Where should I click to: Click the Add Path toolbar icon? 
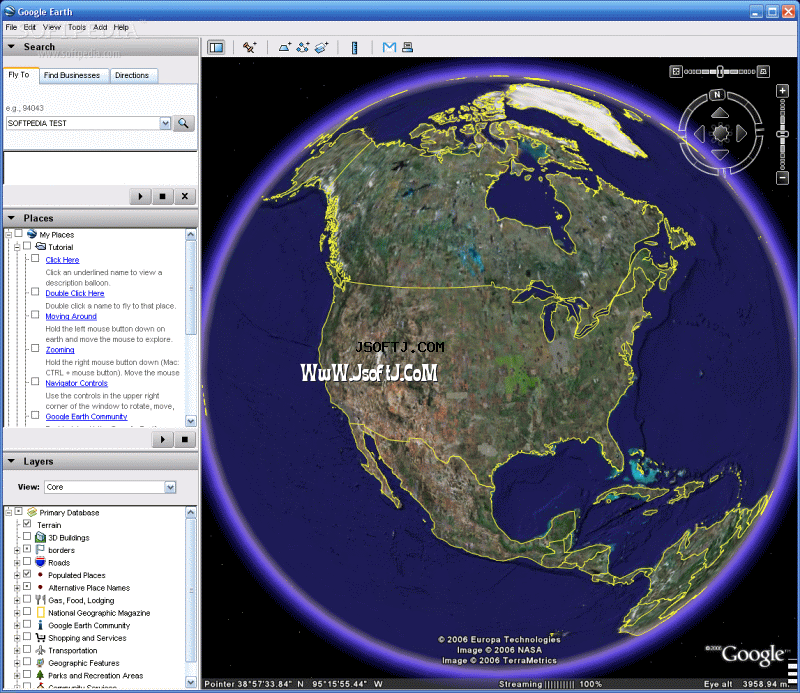[303, 47]
